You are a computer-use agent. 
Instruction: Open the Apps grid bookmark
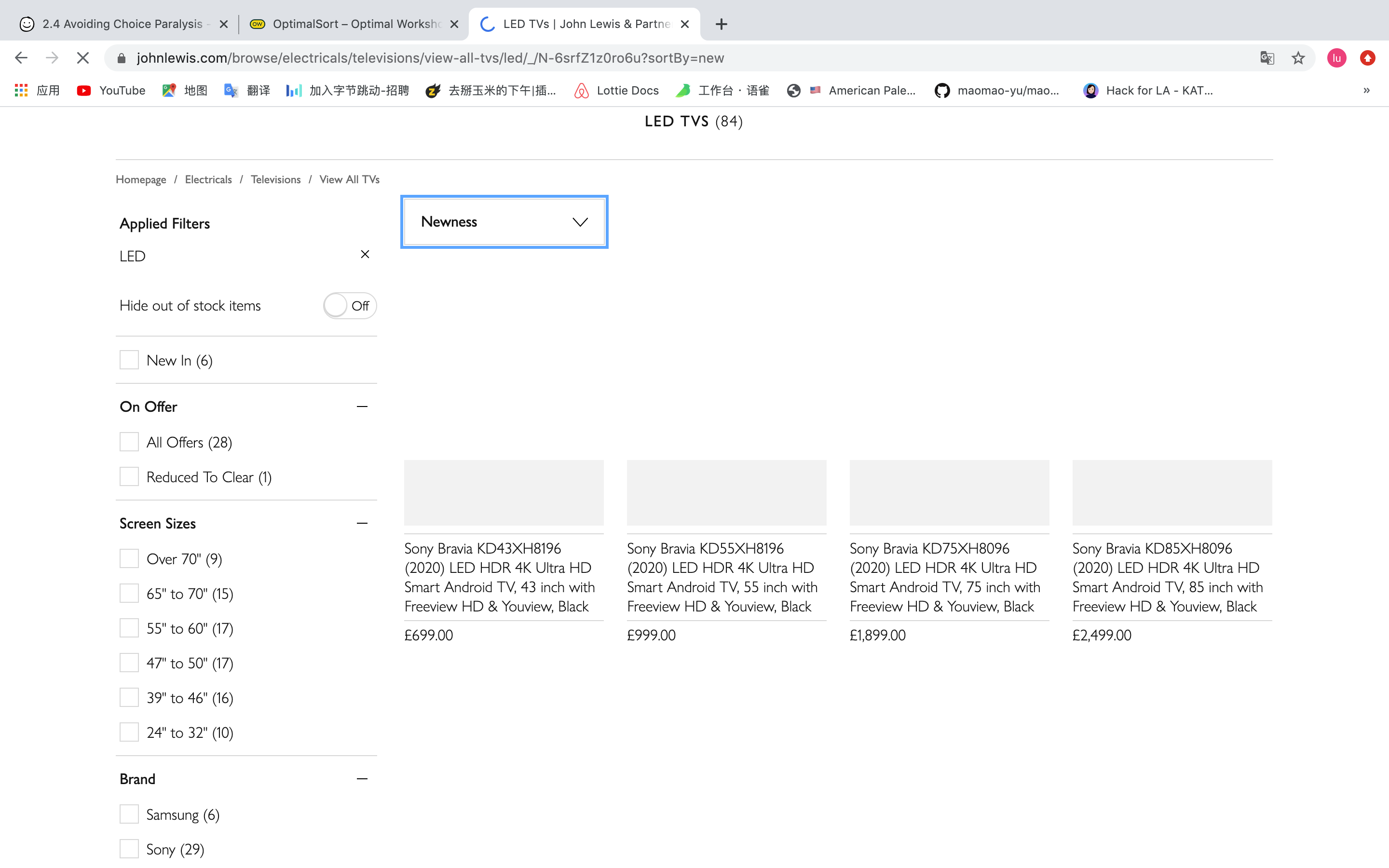point(37,90)
